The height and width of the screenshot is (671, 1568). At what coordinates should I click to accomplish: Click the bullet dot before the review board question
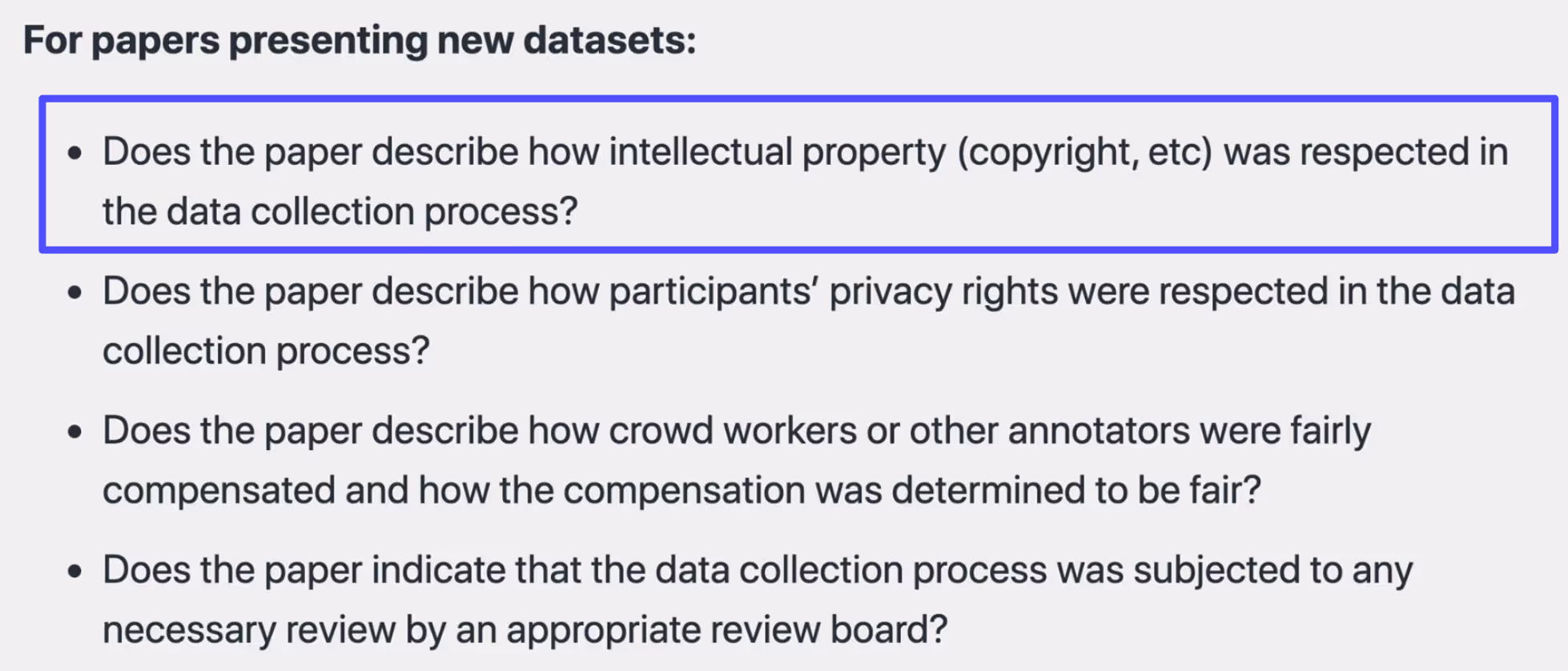click(74, 571)
